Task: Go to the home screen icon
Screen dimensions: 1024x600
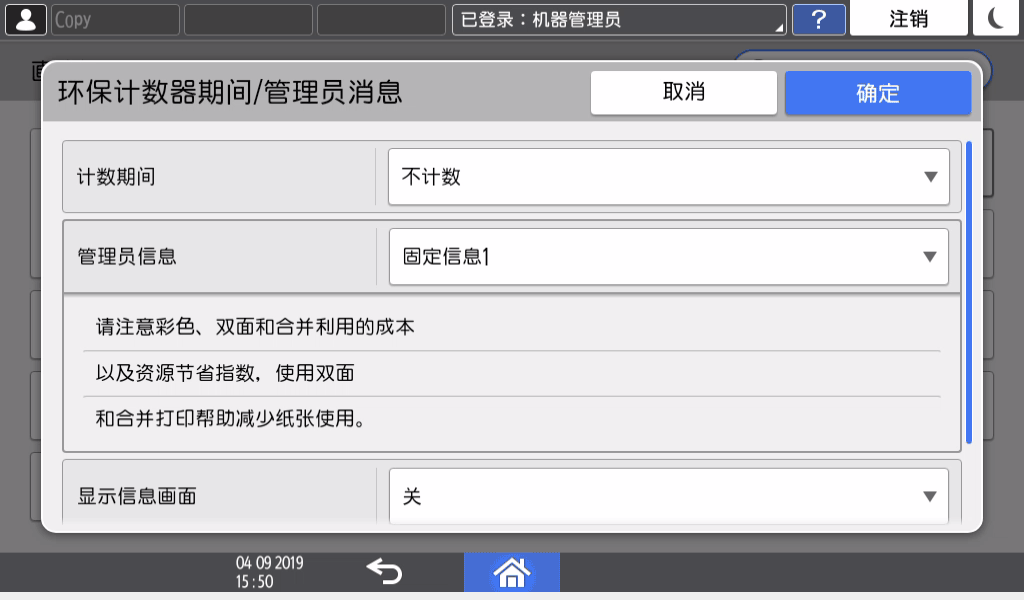Action: pyautogui.click(x=511, y=572)
